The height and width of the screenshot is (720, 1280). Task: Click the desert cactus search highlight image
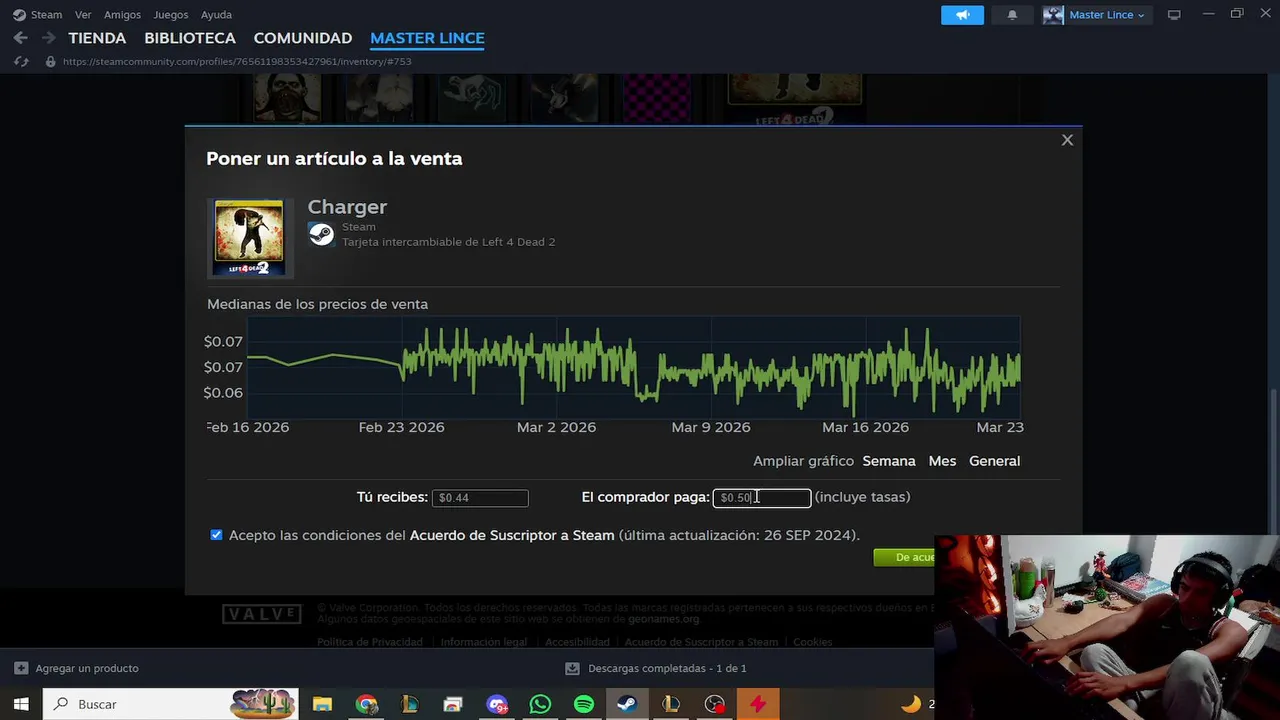coord(263,704)
